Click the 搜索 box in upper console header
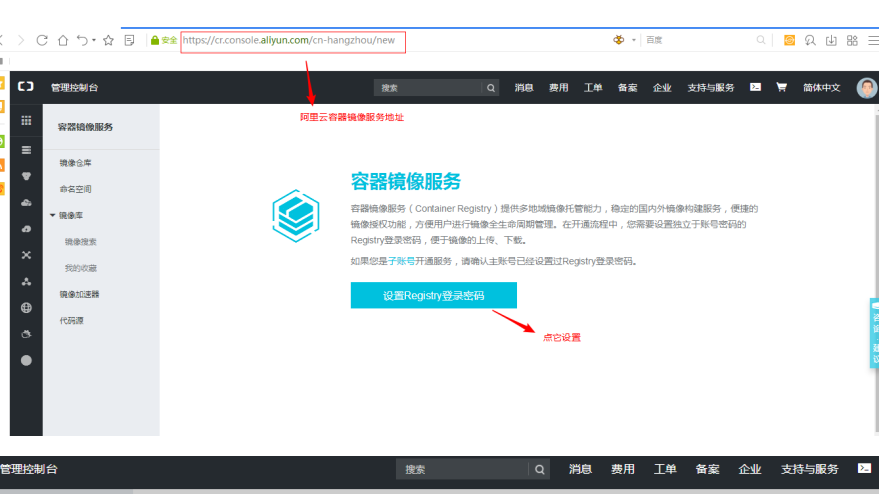Image resolution: width=880 pixels, height=494 pixels. tap(428, 88)
